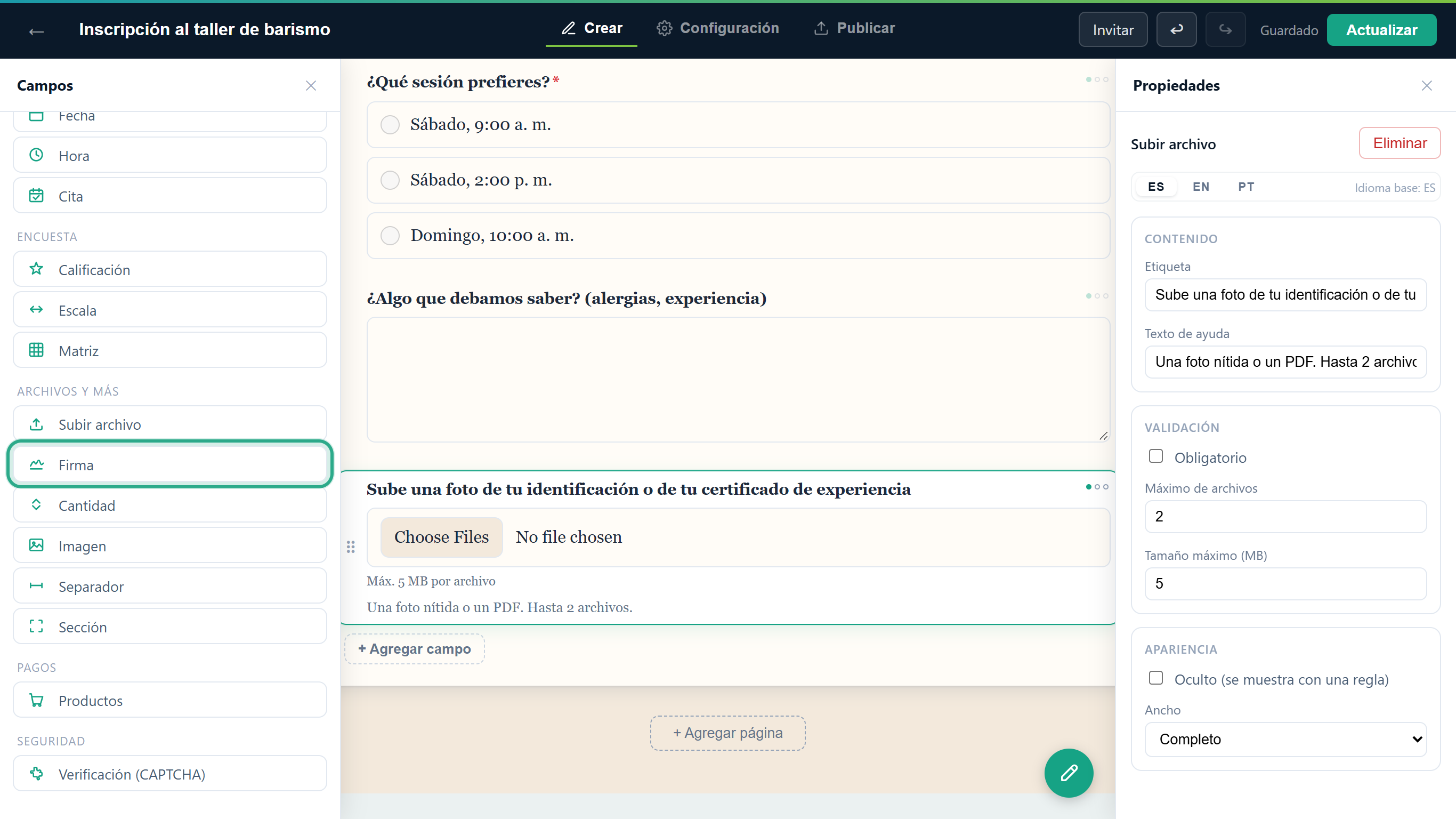1456x819 pixels.
Task: Open options dots for ¿Algo que debamos saber?
Action: tap(1096, 296)
